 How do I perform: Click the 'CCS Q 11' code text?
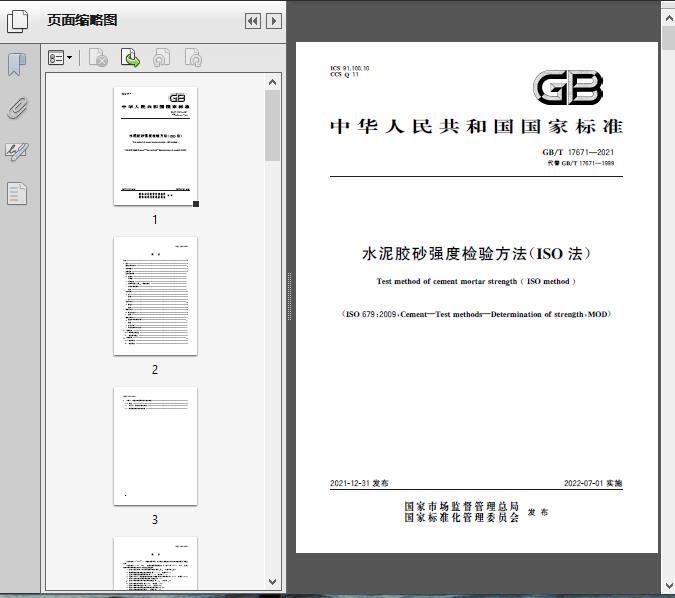pyautogui.click(x=344, y=74)
